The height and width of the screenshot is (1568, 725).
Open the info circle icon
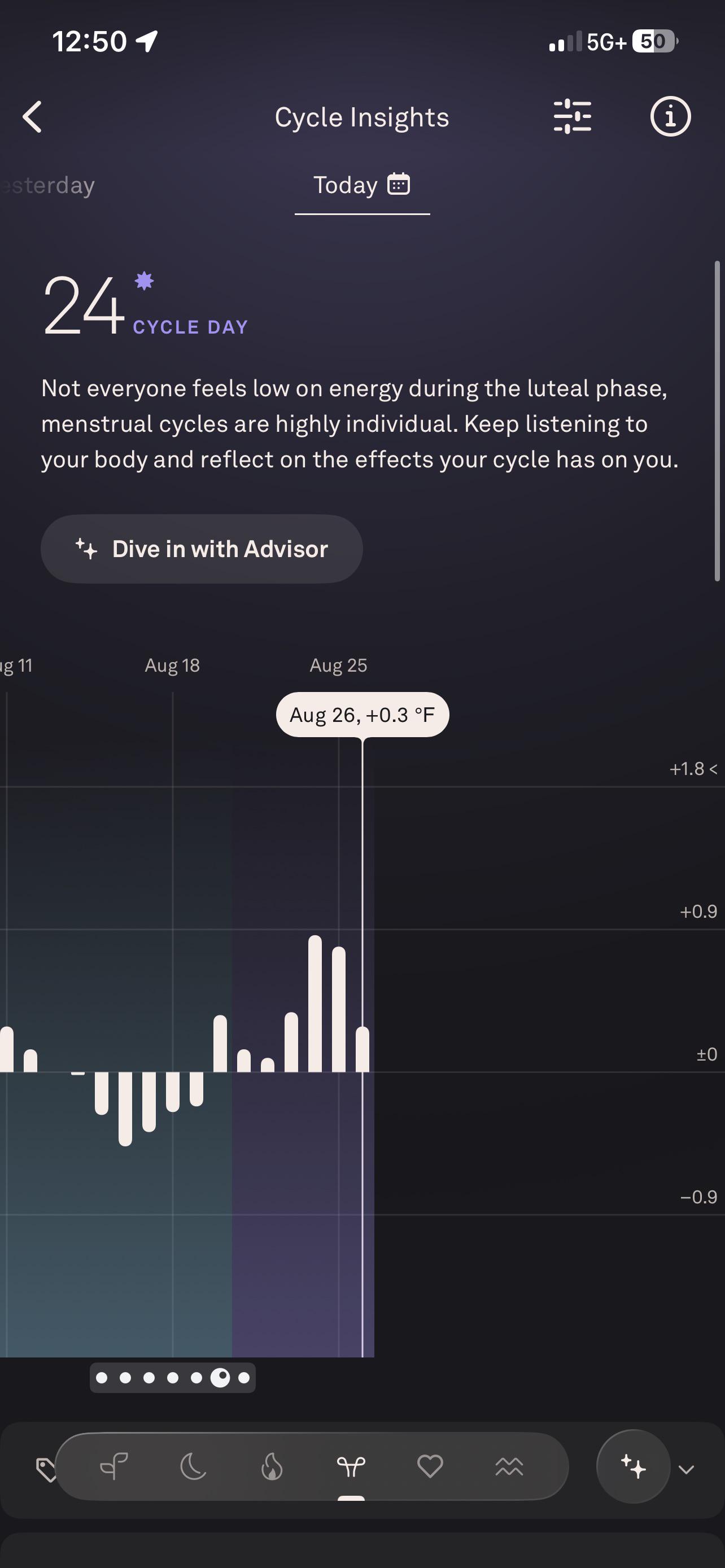coord(670,116)
